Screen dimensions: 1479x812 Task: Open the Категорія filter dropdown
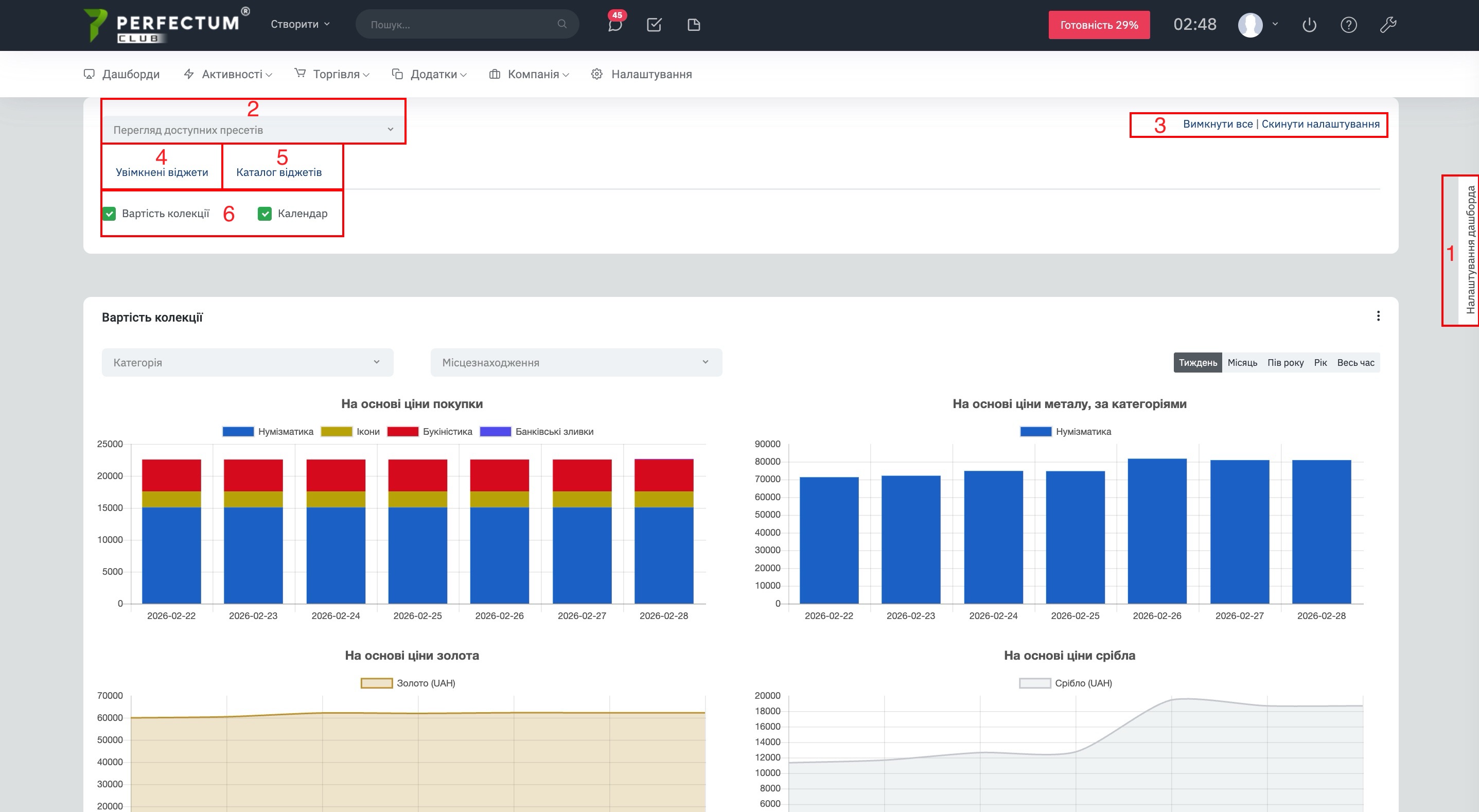(x=248, y=362)
